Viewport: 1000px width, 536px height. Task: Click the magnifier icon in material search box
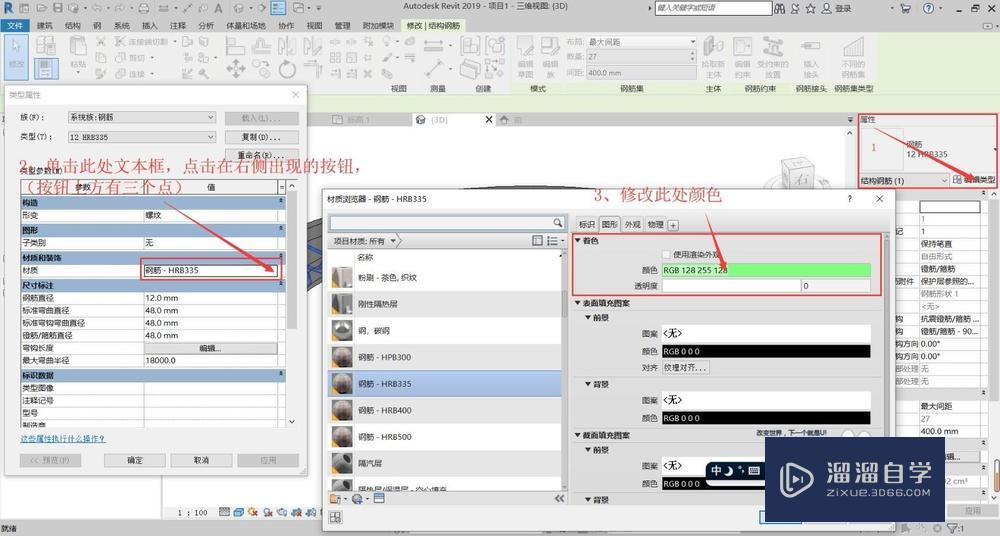pos(557,223)
